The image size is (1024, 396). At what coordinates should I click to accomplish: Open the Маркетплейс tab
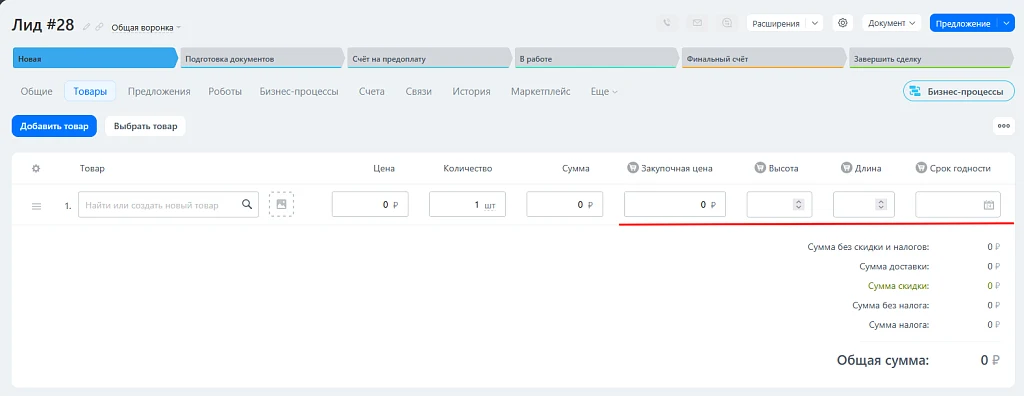(541, 91)
